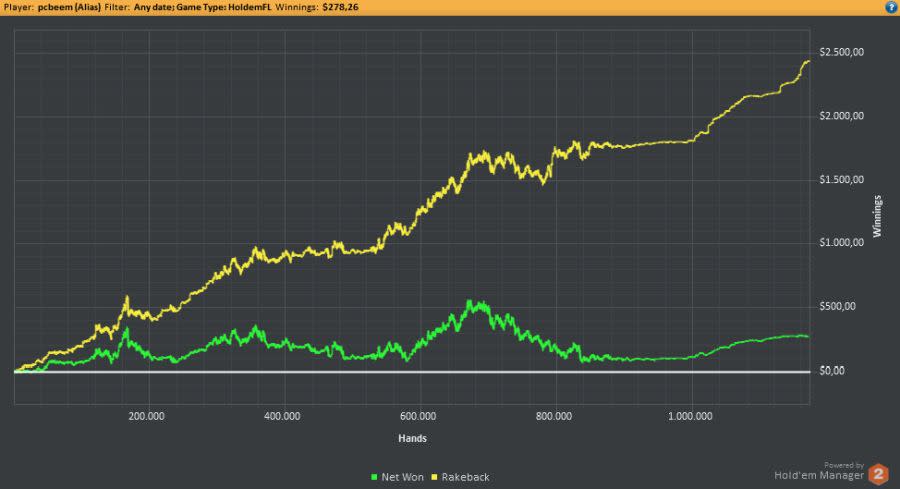Click the blue info icon top right
Viewport: 900px width, 489px height.
[891, 7]
